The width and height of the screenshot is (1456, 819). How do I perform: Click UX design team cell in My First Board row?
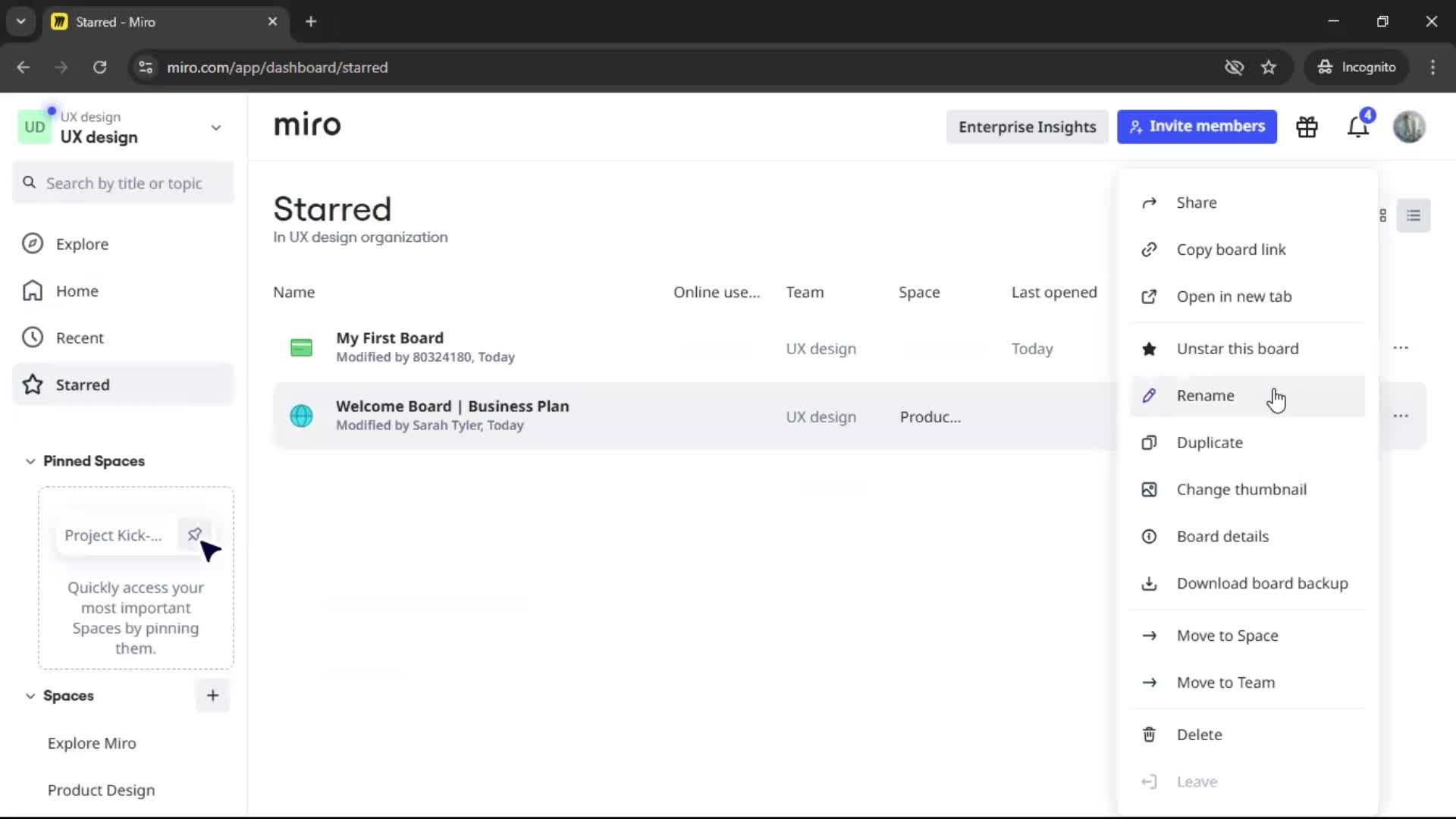click(821, 349)
